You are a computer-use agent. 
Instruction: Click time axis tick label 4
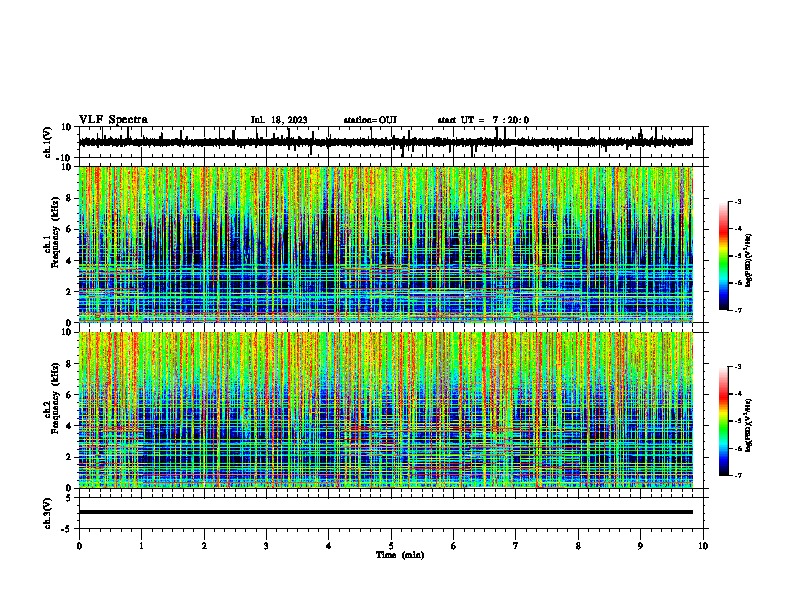[x=329, y=546]
